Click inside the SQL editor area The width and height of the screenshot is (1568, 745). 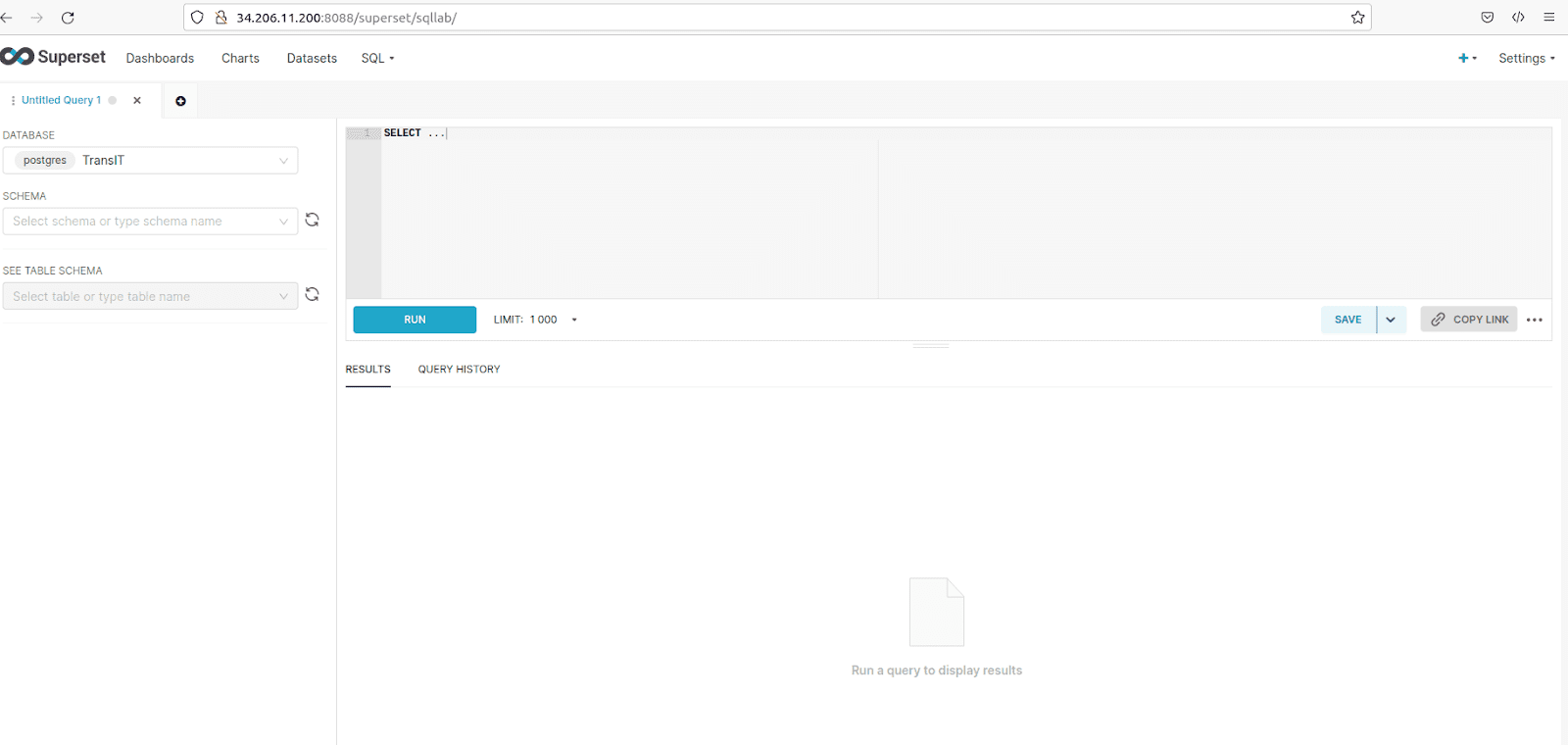click(x=965, y=213)
